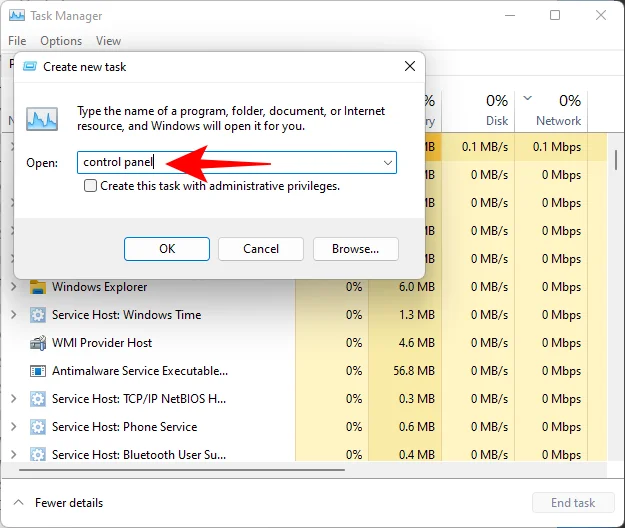Screen dimensions: 625x528
Task: Select Service Host: Phone Service name text
Action: click(124, 427)
